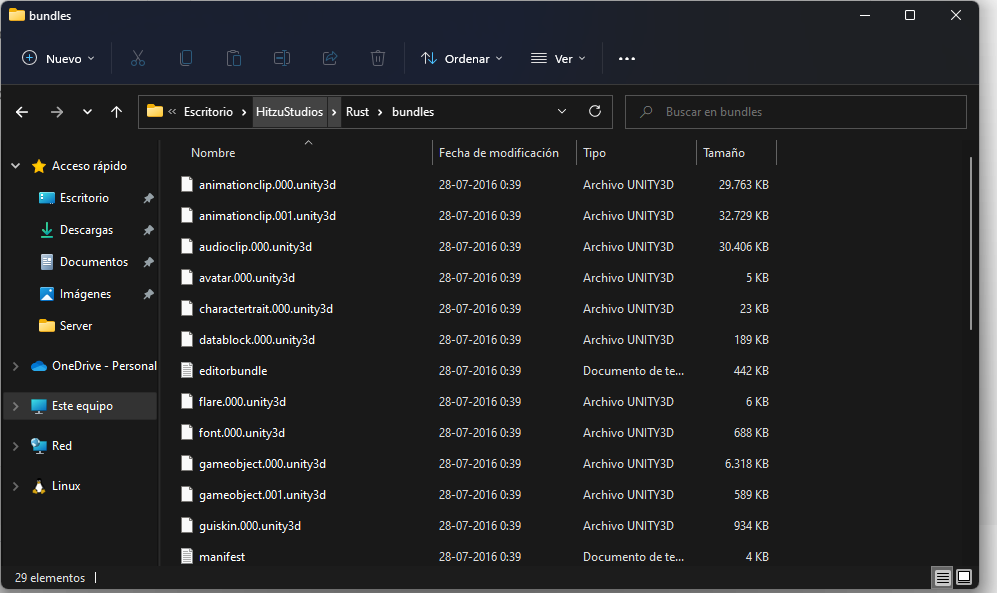Screen dimensions: 997x593
Task: Open the Nuevo dropdown menu
Action: 58,58
